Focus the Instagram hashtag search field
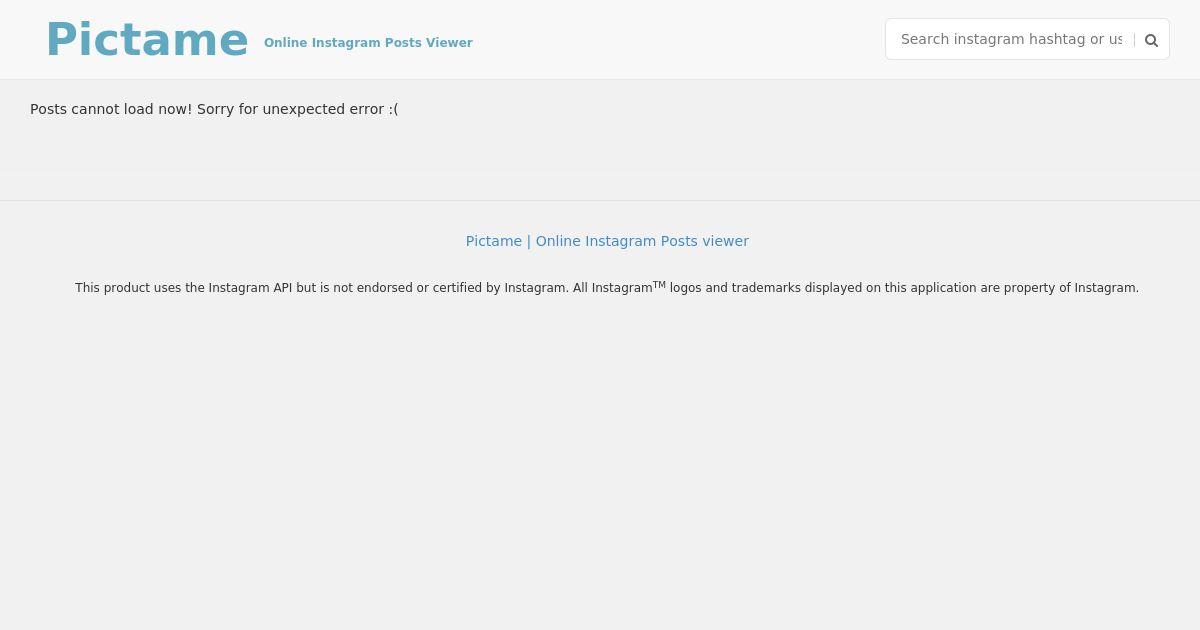The width and height of the screenshot is (1200, 630). pyautogui.click(x=1011, y=39)
